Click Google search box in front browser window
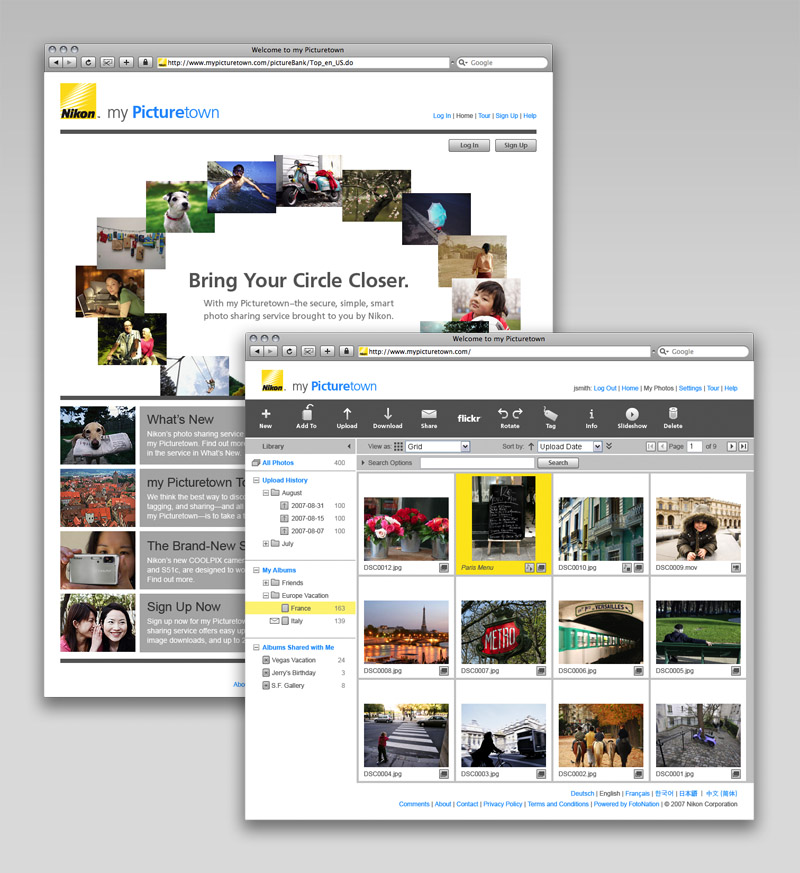800x873 pixels. (x=703, y=351)
